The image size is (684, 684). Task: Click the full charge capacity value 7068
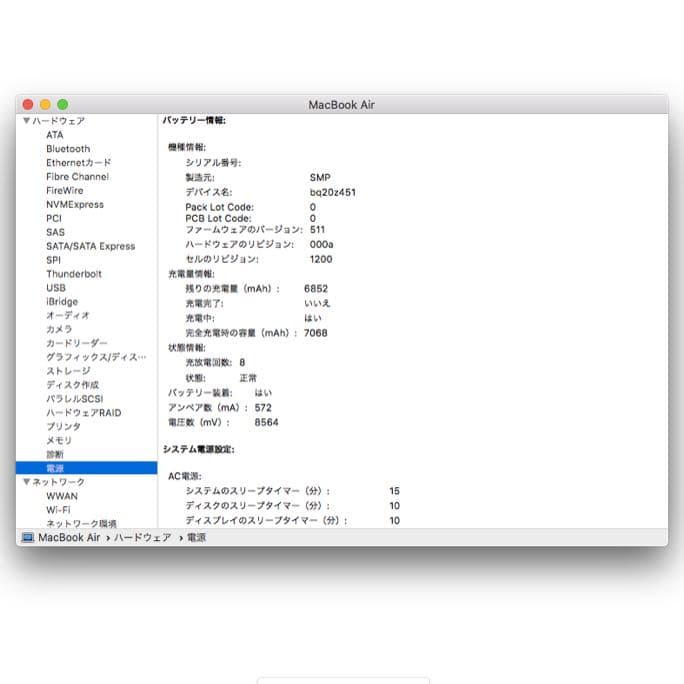315,333
